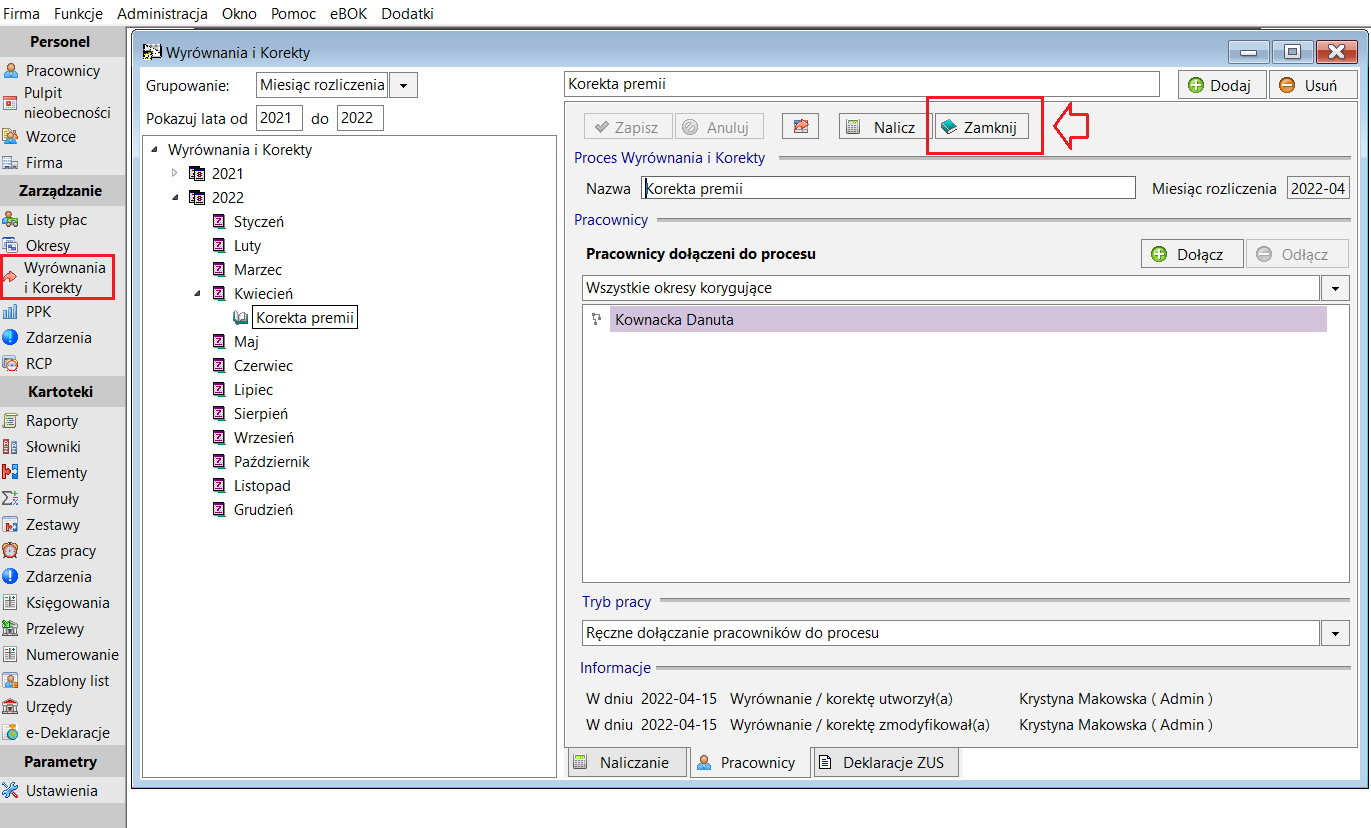The width and height of the screenshot is (1371, 828).
Task: Click the Dołącz button
Action: point(1192,254)
